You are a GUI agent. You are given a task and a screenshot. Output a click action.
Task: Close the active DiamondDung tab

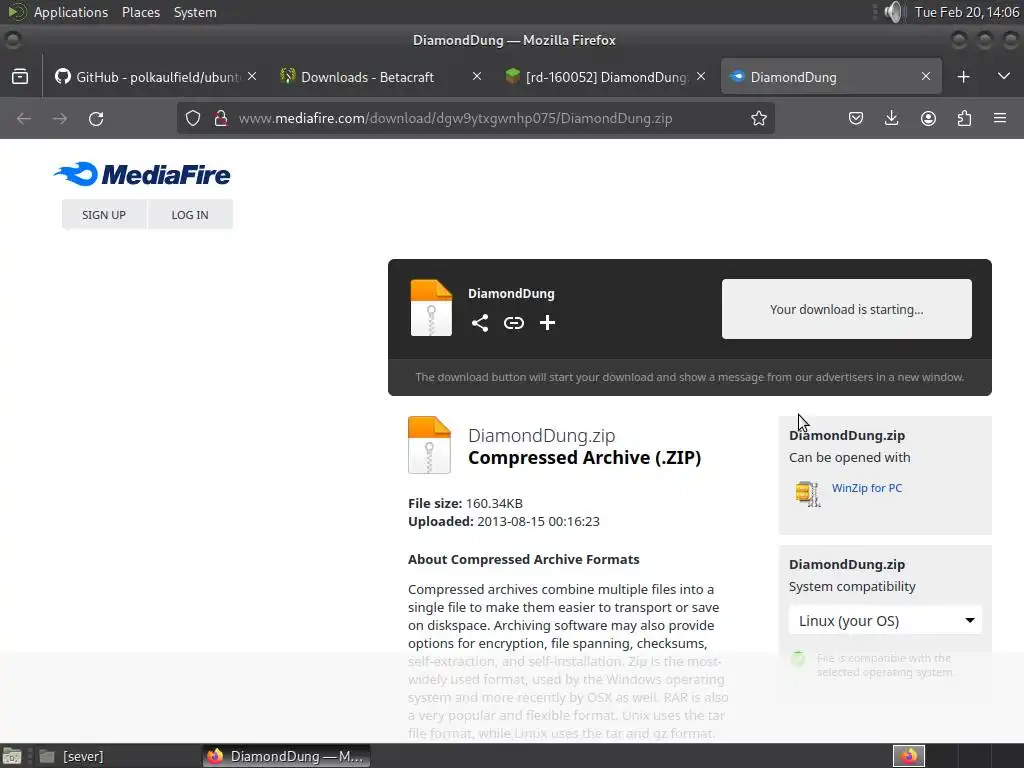(925, 76)
